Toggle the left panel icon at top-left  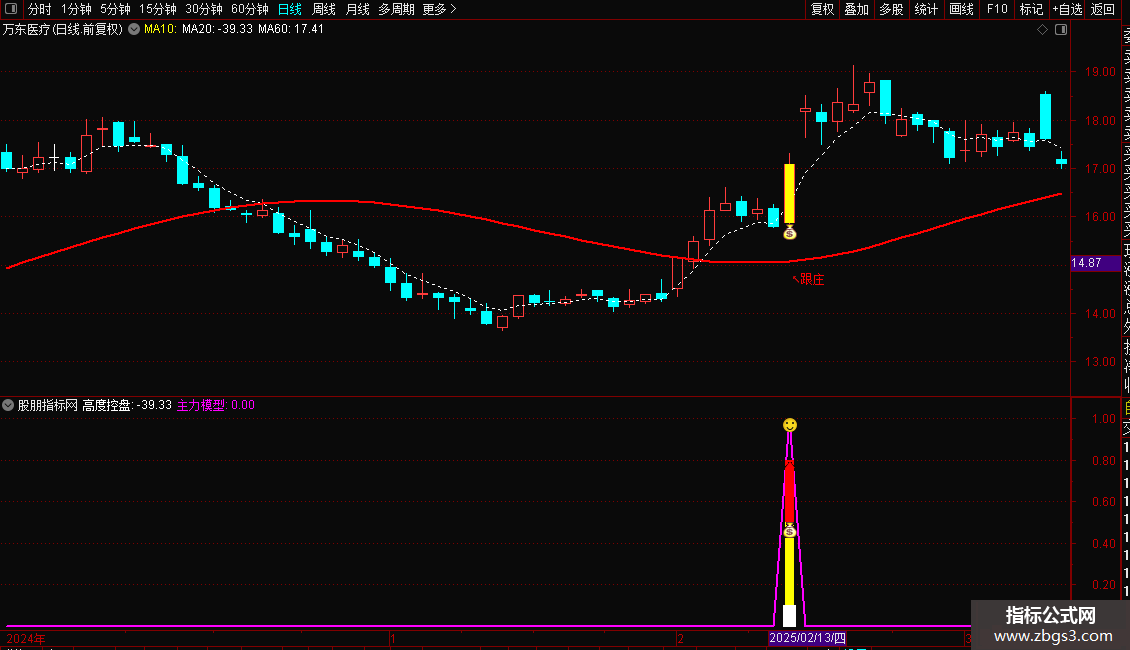point(11,9)
